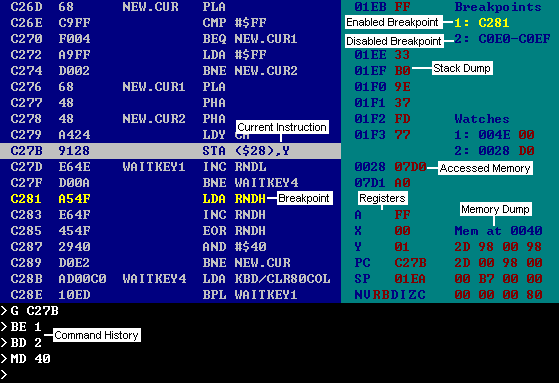This screenshot has height=383, width=559.
Task: Select the PC register value C27B
Action: point(410,263)
